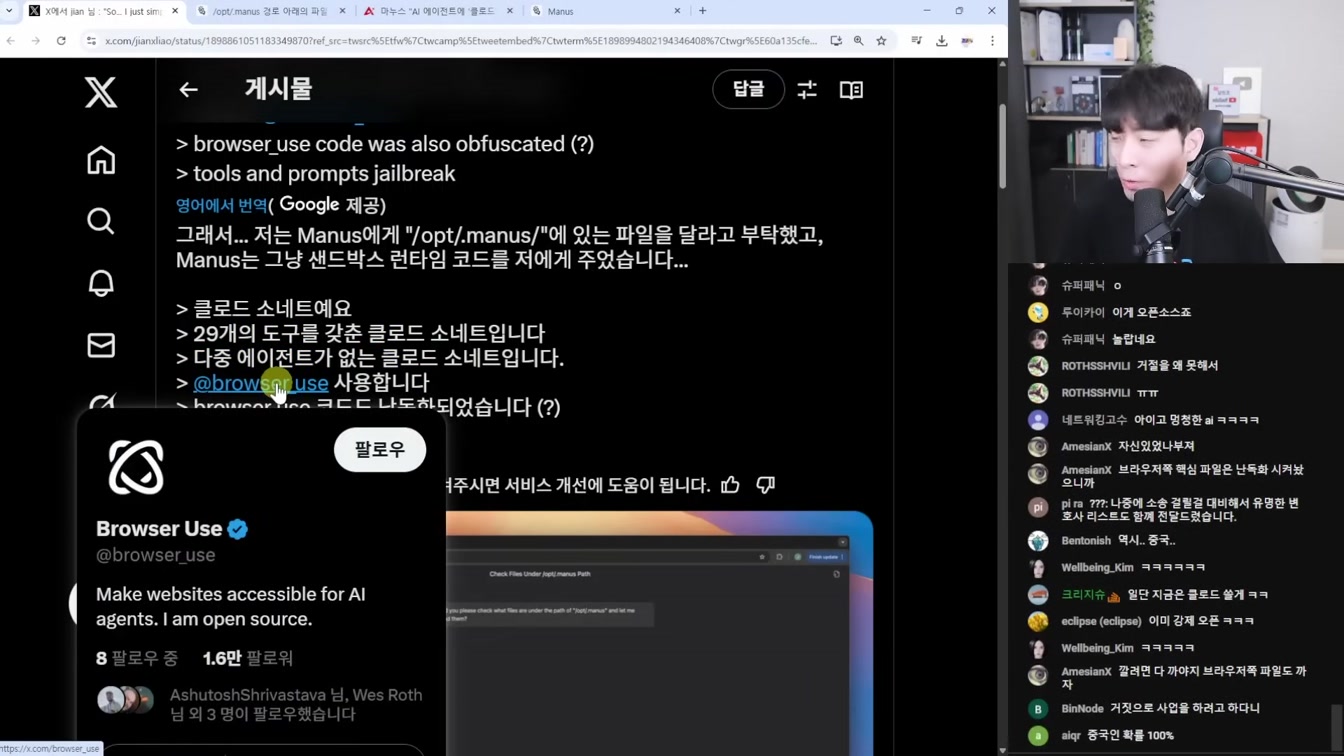The height and width of the screenshot is (756, 1344).
Task: Click the install/cast icon in address bar
Action: coord(836,41)
